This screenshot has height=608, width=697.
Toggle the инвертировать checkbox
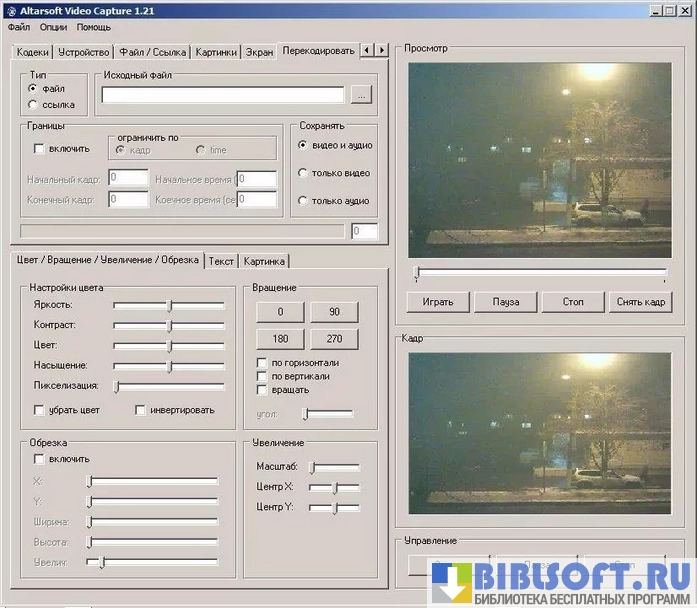point(141,410)
